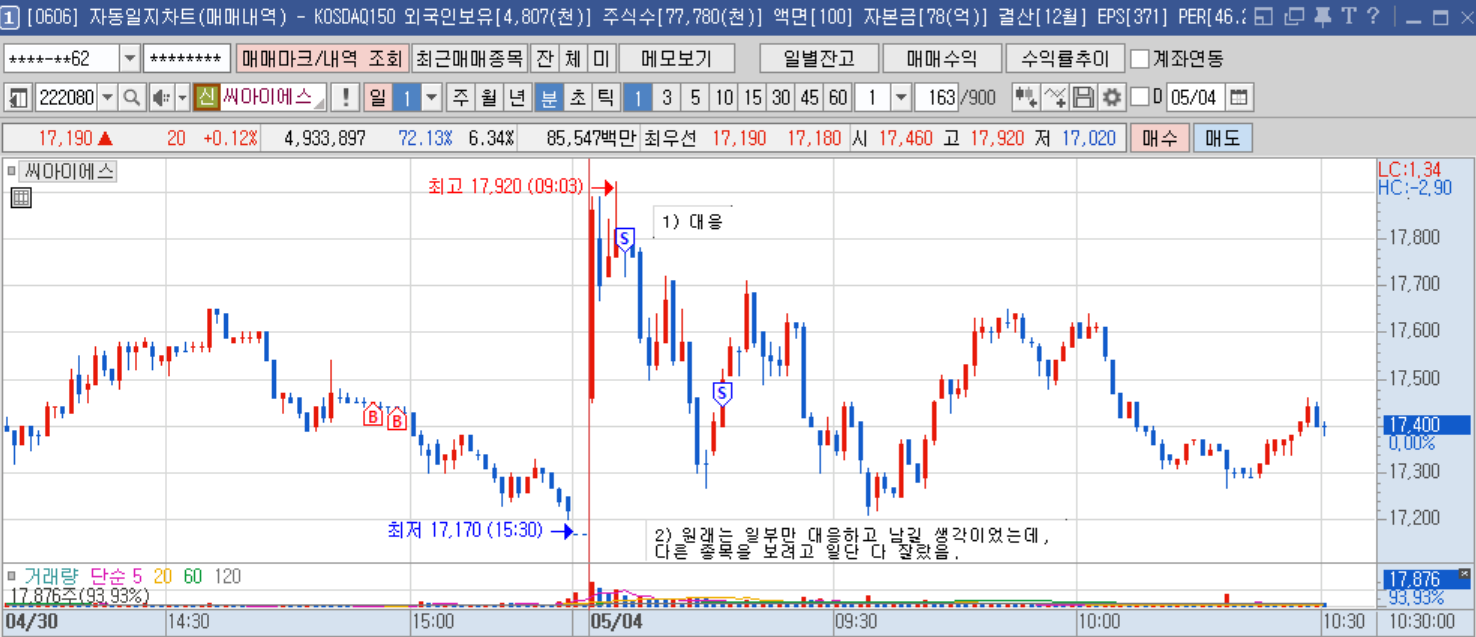Open the add line indicator icon

1055,98
